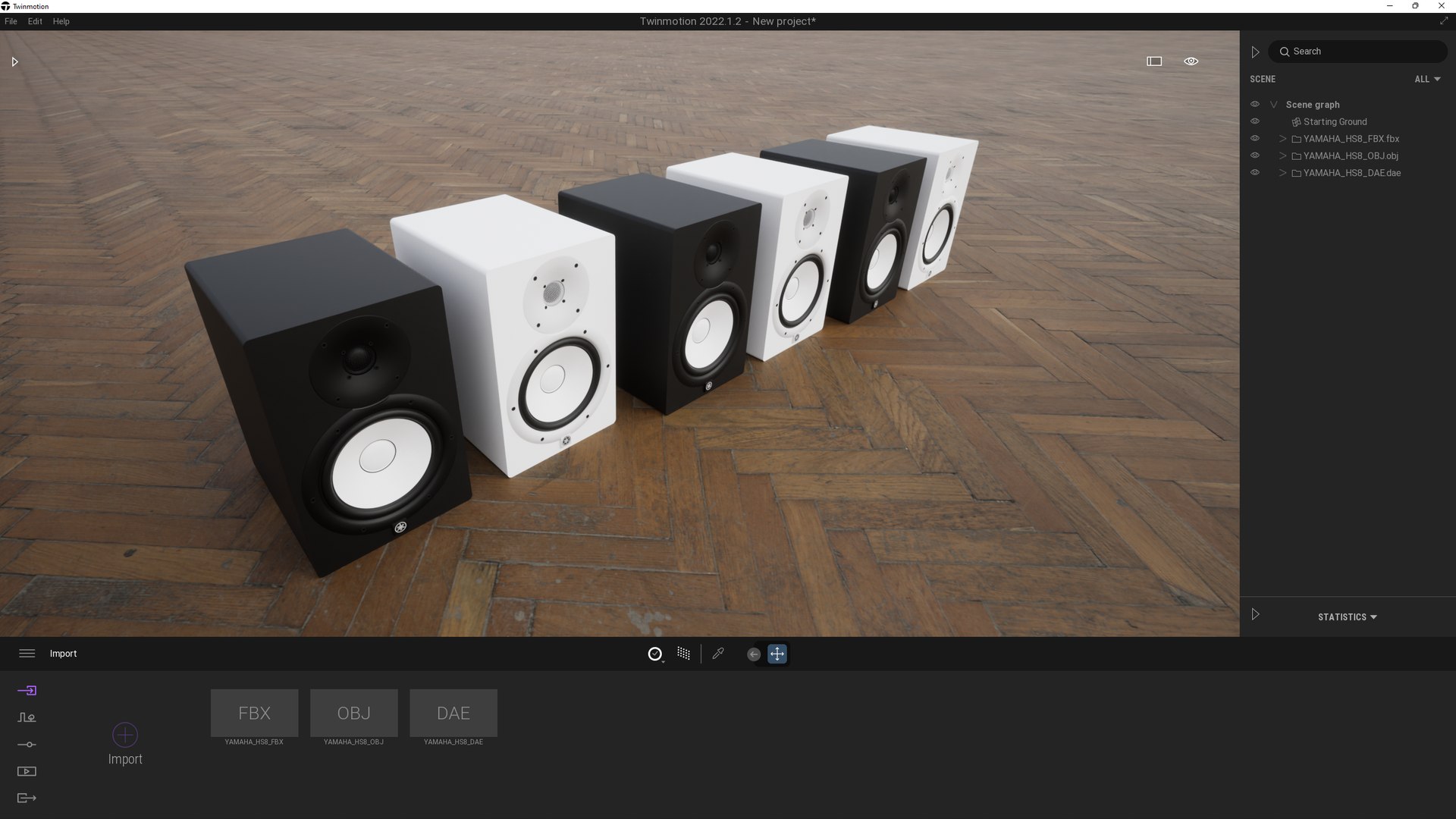The image size is (1456, 819).
Task: Hide the YAMAHA_HS8_FBX.fbx item
Action: click(1255, 139)
